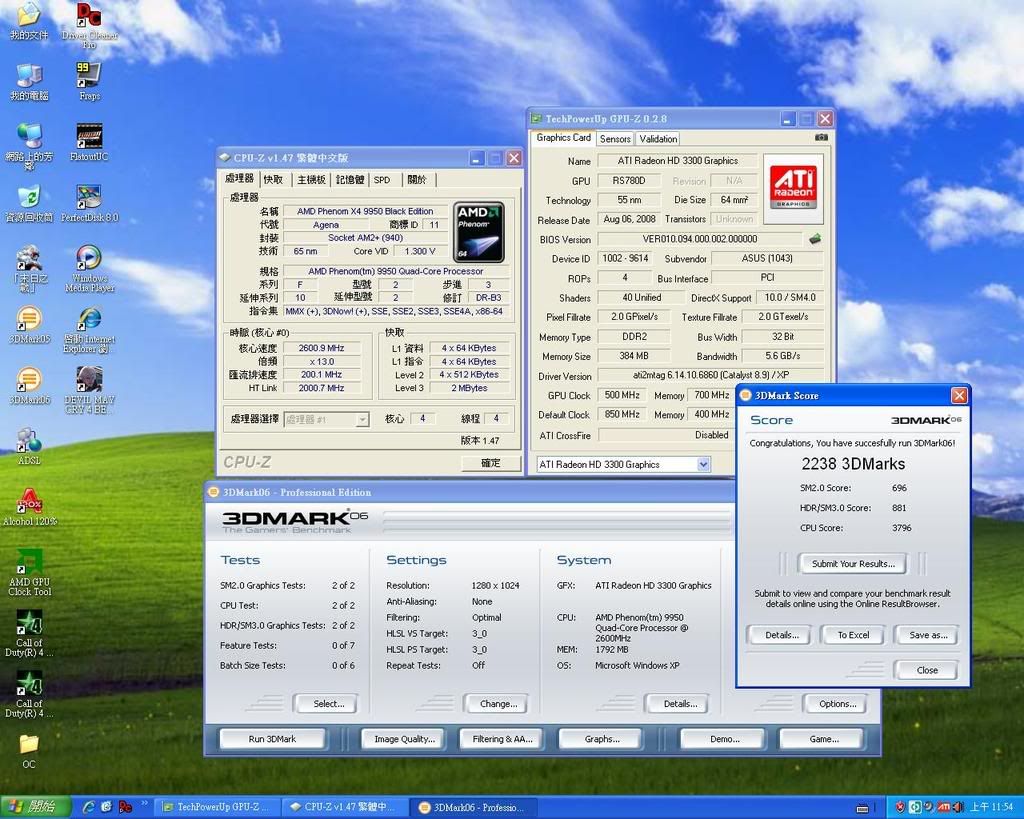Click the To Excel button
1024x819 pixels.
pyautogui.click(x=853, y=635)
